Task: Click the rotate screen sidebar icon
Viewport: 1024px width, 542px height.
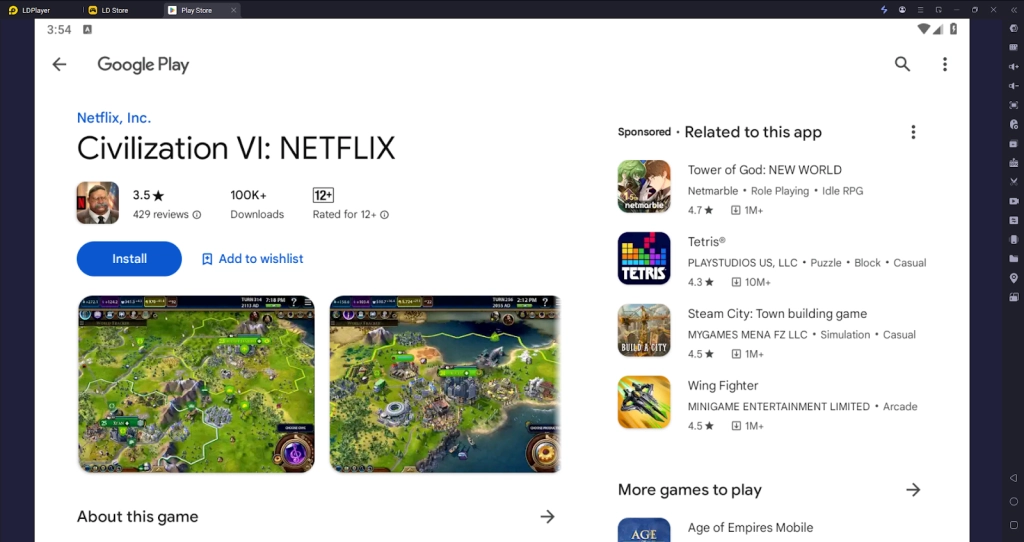Action: coord(1014,297)
